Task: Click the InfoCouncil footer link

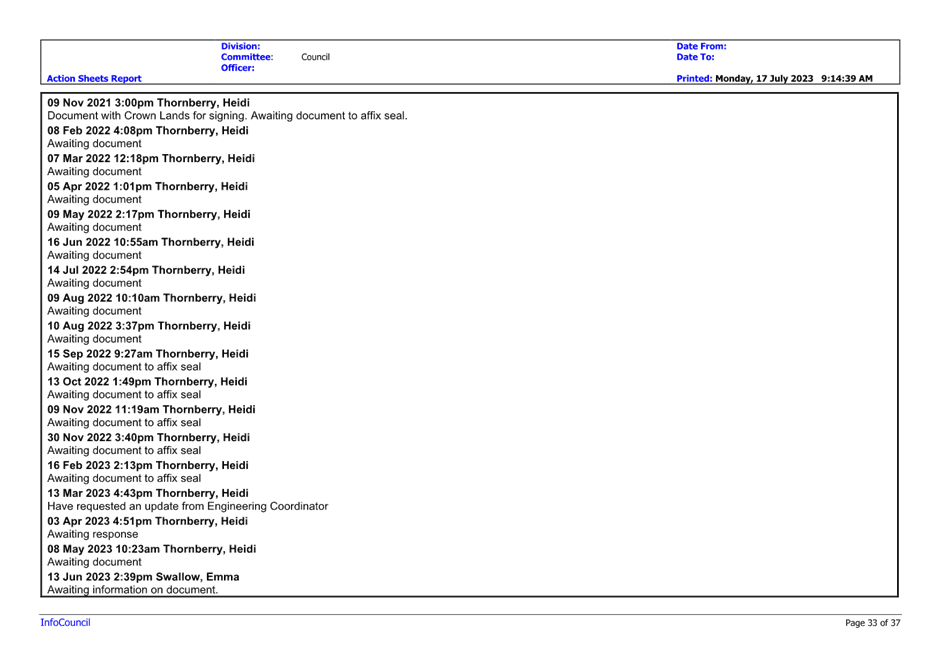Action: (x=65, y=623)
